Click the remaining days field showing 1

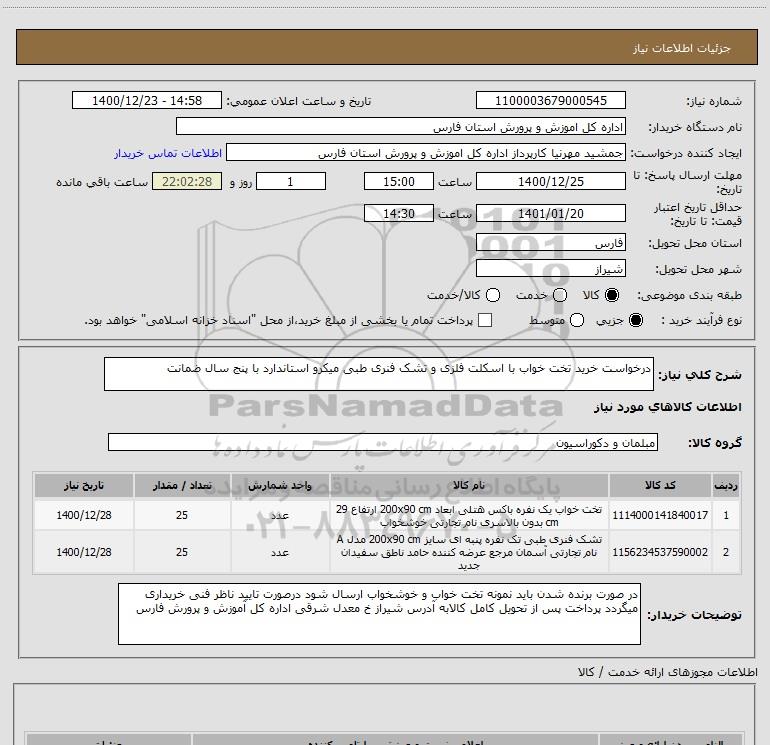pos(291,181)
